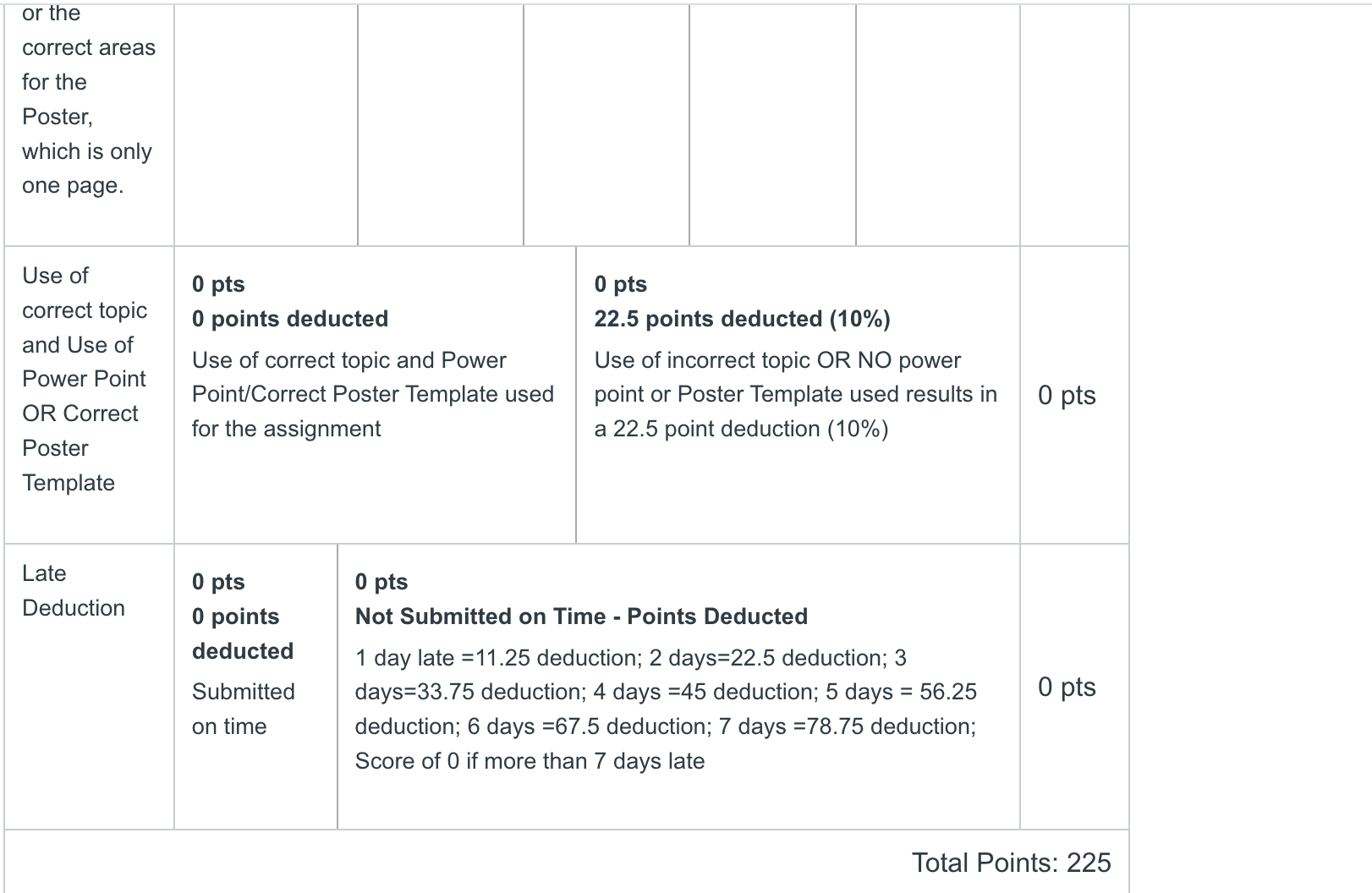Click the 'Late Deduction' criterion label

click(x=74, y=590)
